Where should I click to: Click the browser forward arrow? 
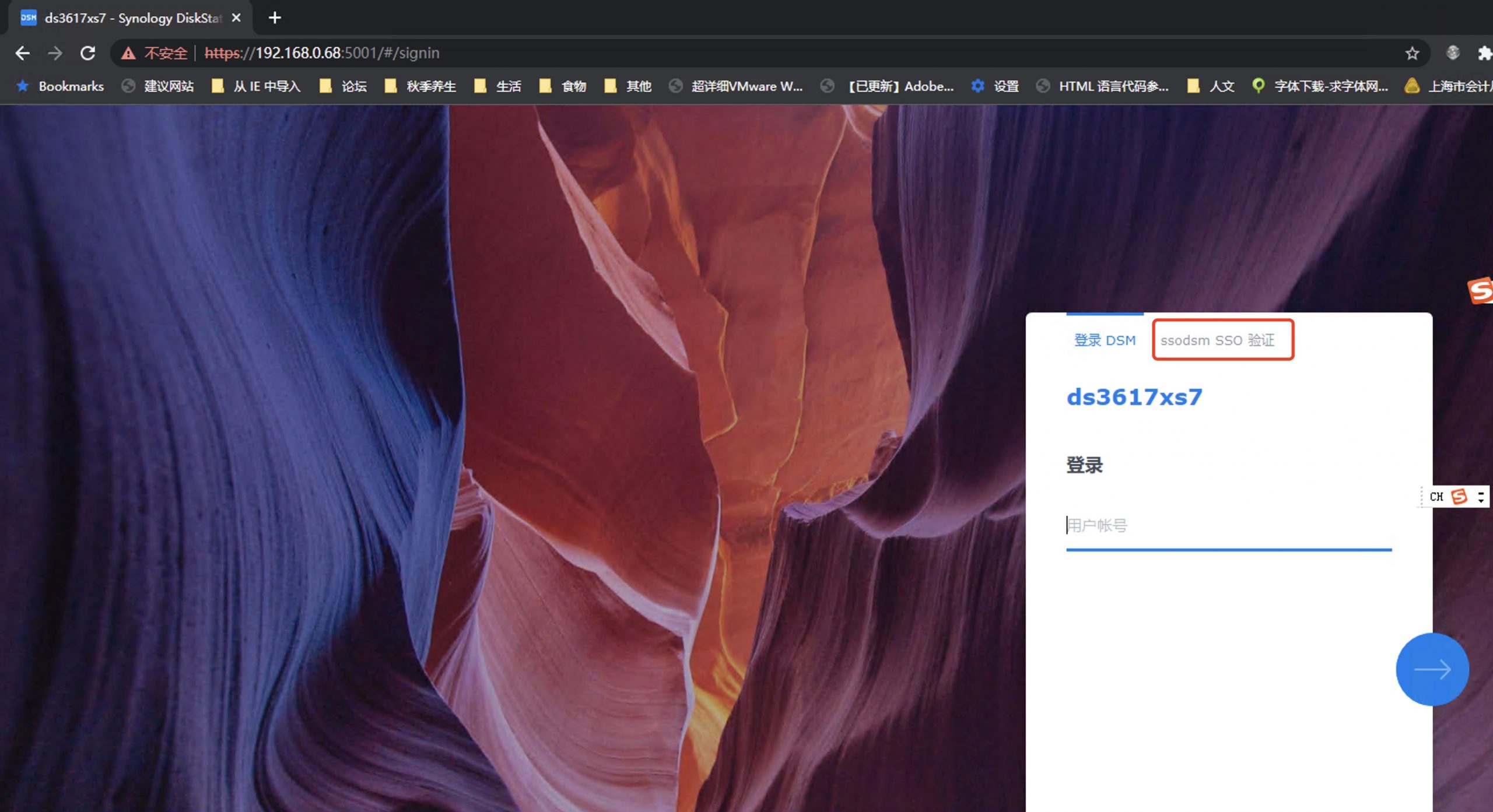coord(55,53)
